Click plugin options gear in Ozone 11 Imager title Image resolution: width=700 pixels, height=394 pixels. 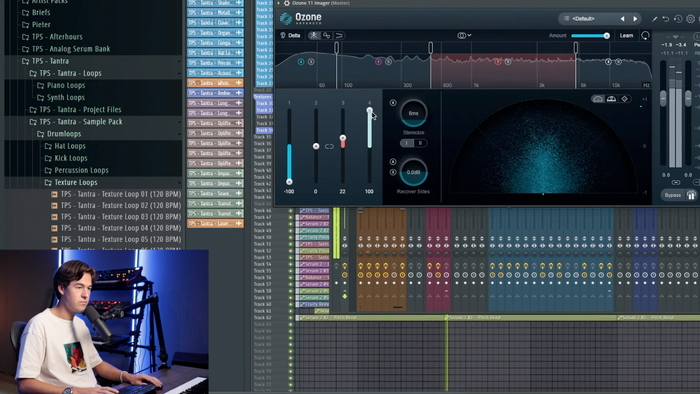(287, 3)
